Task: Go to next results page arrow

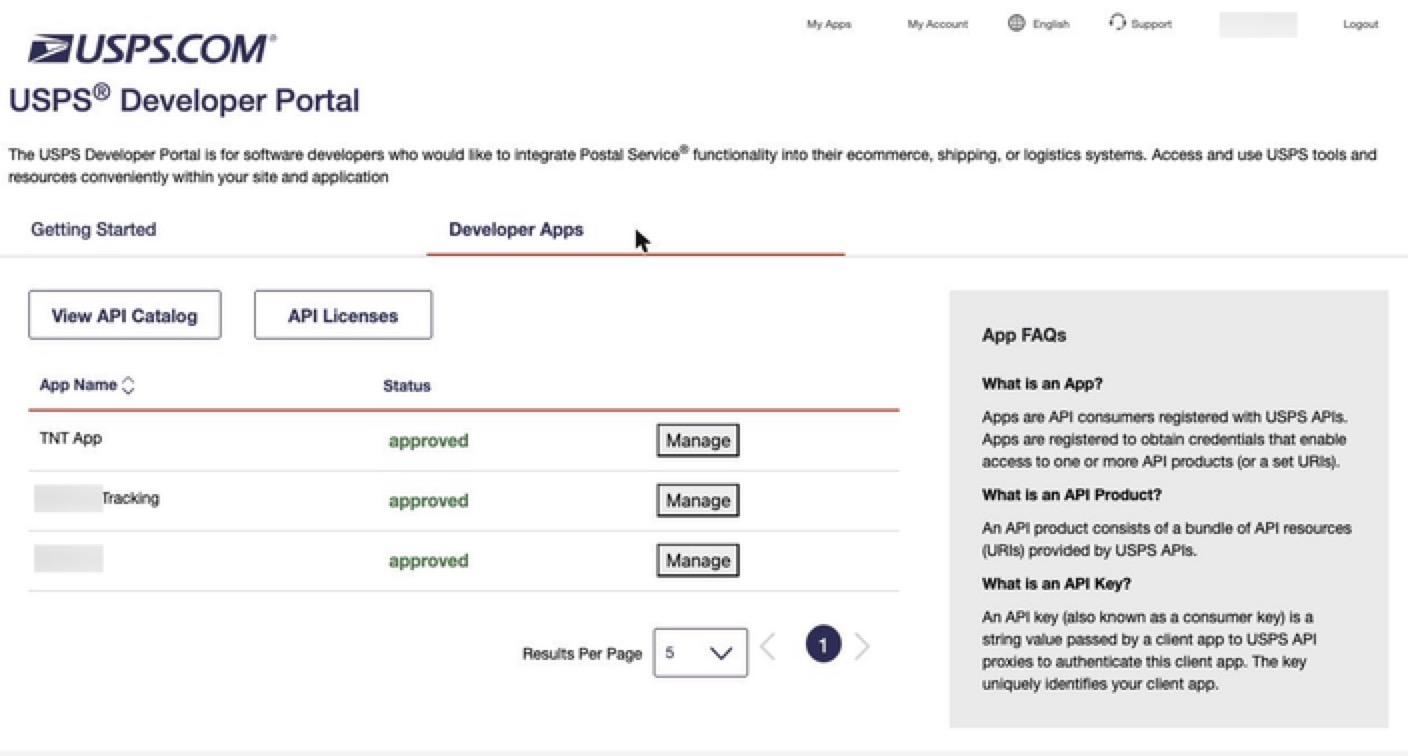Action: (x=862, y=646)
